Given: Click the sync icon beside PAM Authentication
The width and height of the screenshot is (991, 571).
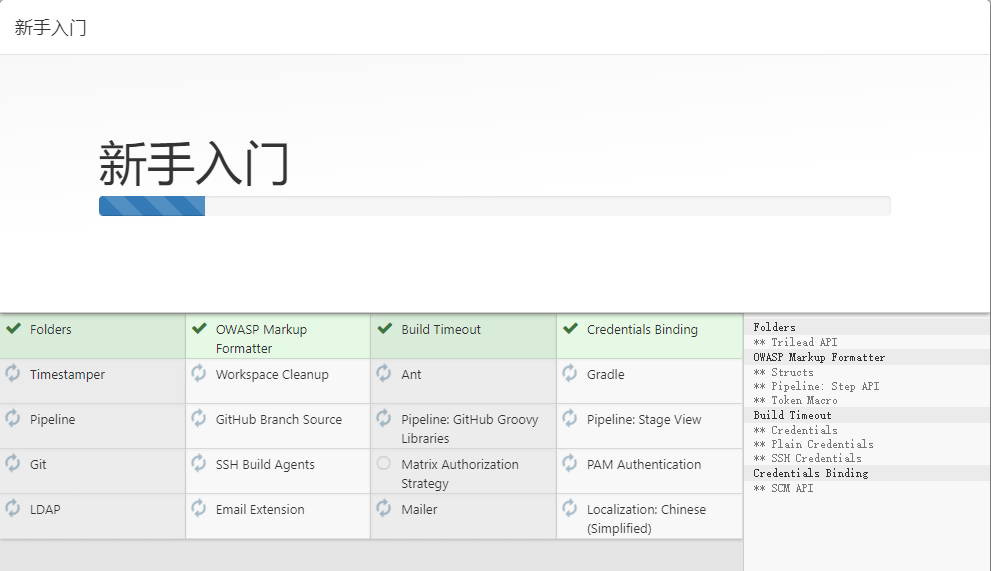Looking at the screenshot, I should (x=570, y=464).
